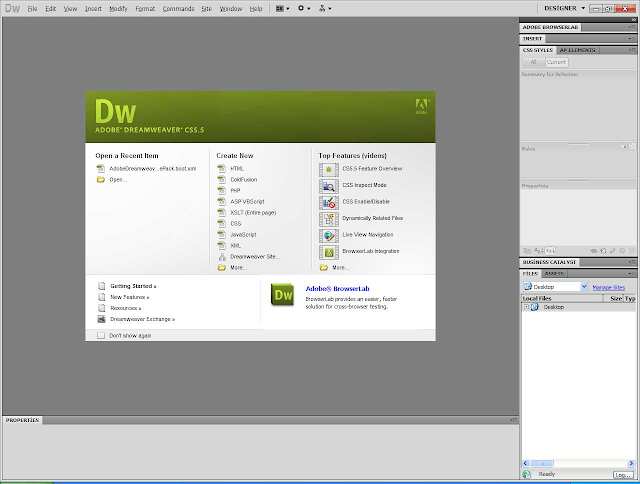Open the Getting Started link
The image size is (640, 484).
133,286
